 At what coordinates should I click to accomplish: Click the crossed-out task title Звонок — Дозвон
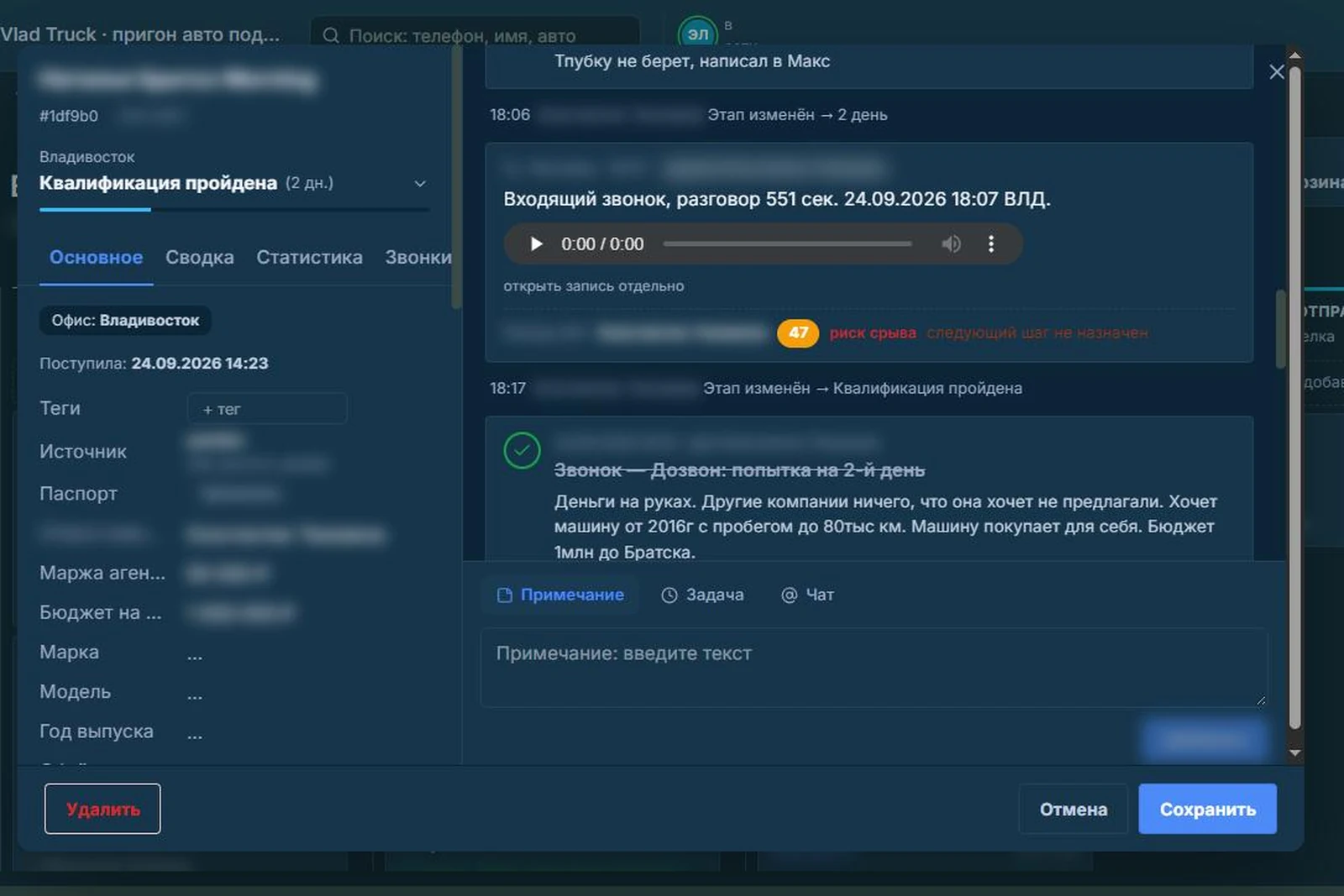(739, 470)
